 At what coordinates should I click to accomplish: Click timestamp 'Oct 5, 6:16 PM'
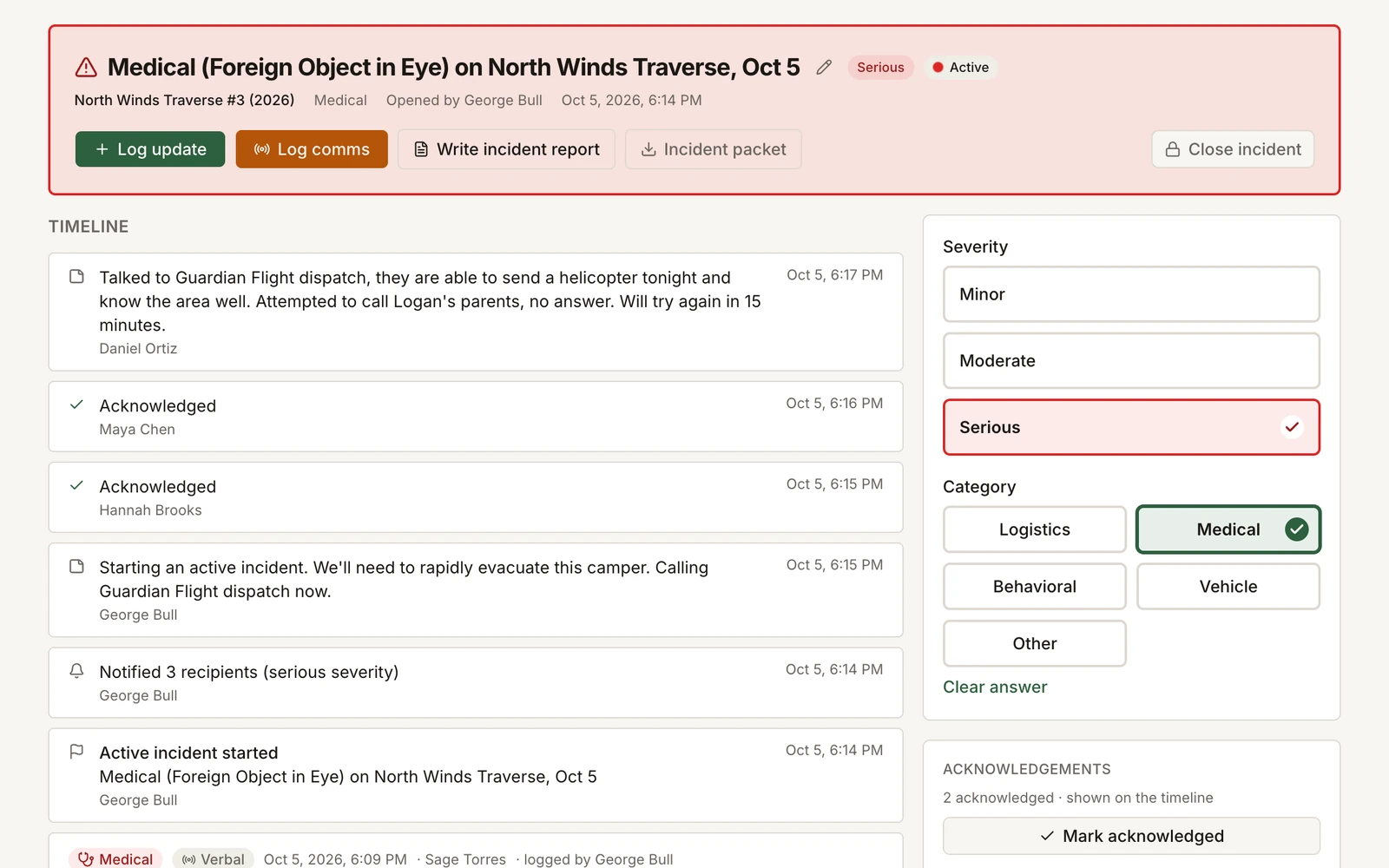tap(835, 404)
